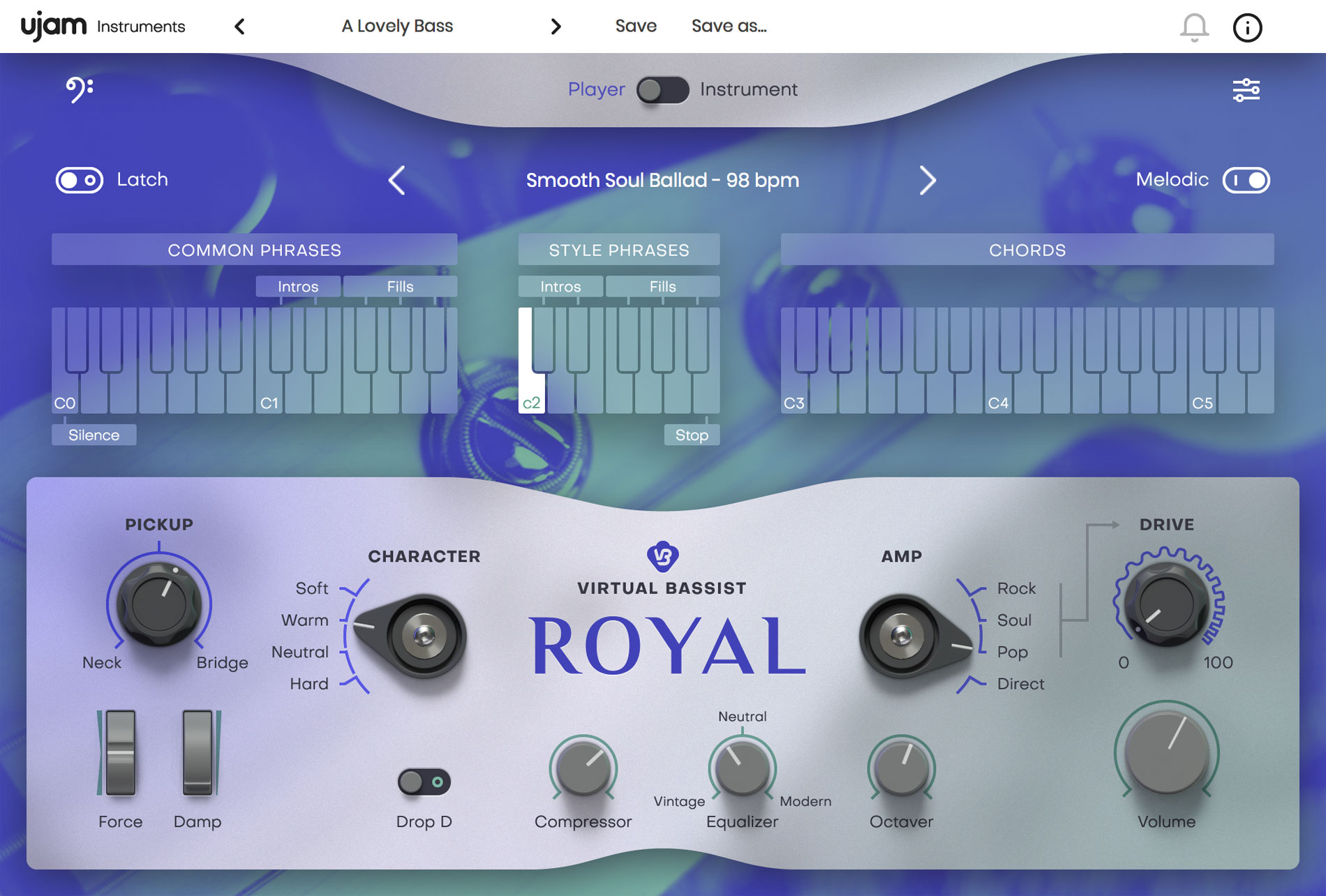Image resolution: width=1326 pixels, height=896 pixels.
Task: Toggle the Latch switch
Action: (80, 180)
